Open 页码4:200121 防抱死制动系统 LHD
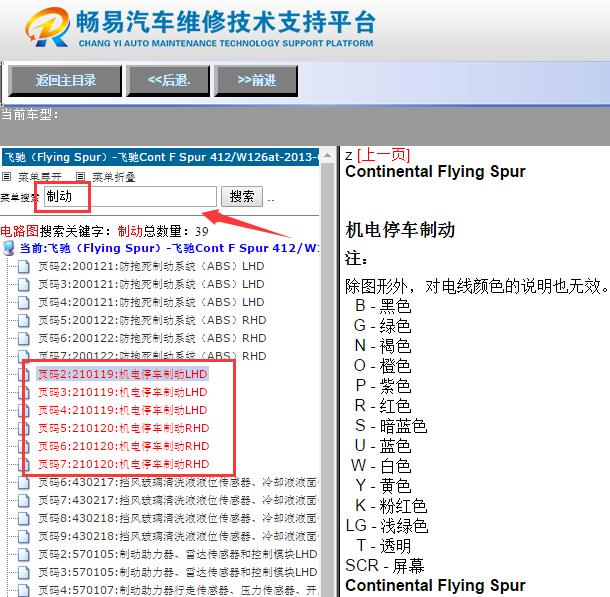Viewport: 610px width, 597px height. [x=151, y=302]
